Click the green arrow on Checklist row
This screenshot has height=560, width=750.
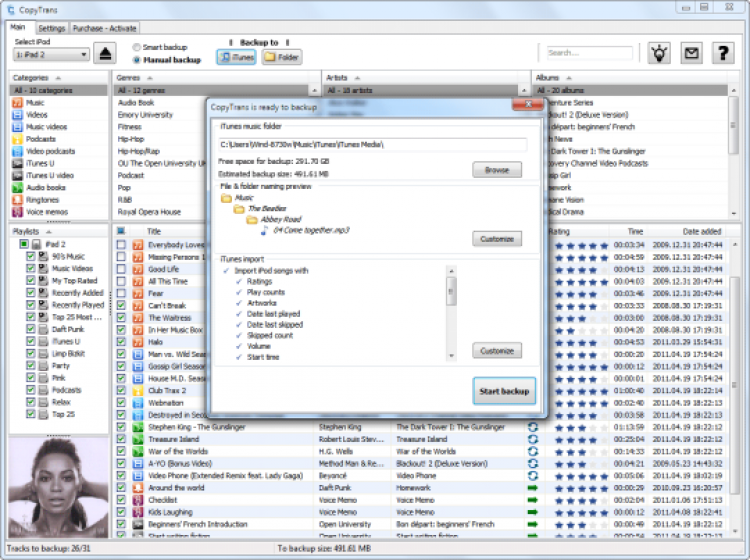click(532, 500)
